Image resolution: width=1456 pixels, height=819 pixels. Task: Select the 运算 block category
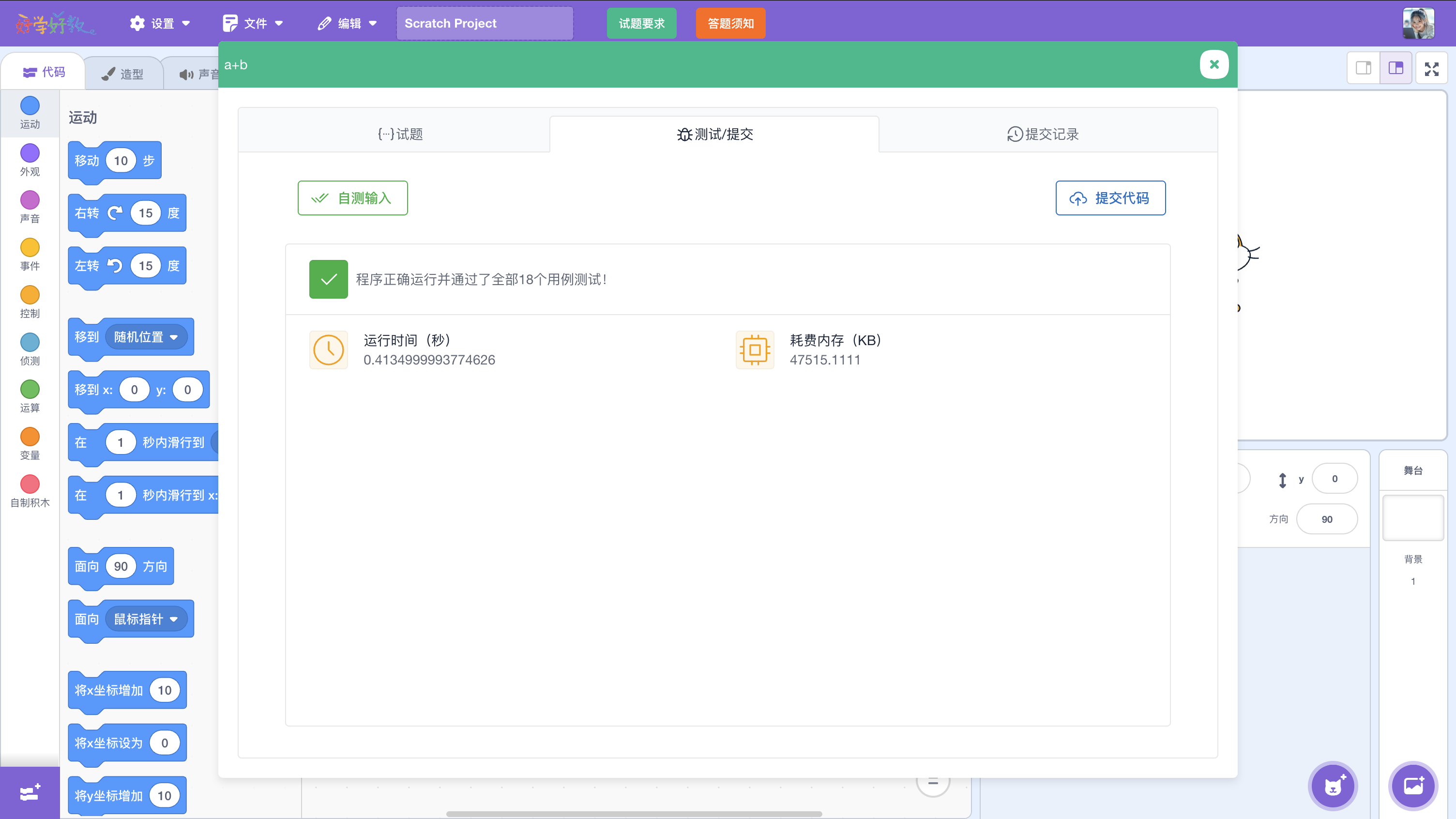point(30,397)
